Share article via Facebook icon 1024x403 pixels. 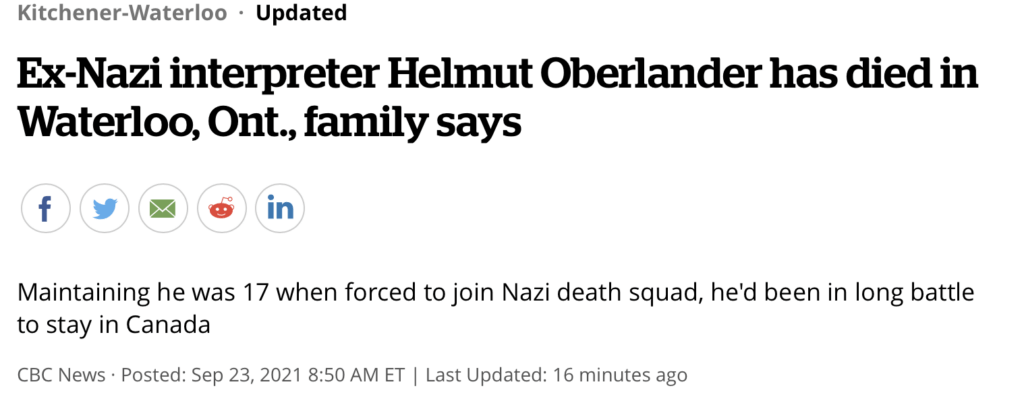pos(46,208)
